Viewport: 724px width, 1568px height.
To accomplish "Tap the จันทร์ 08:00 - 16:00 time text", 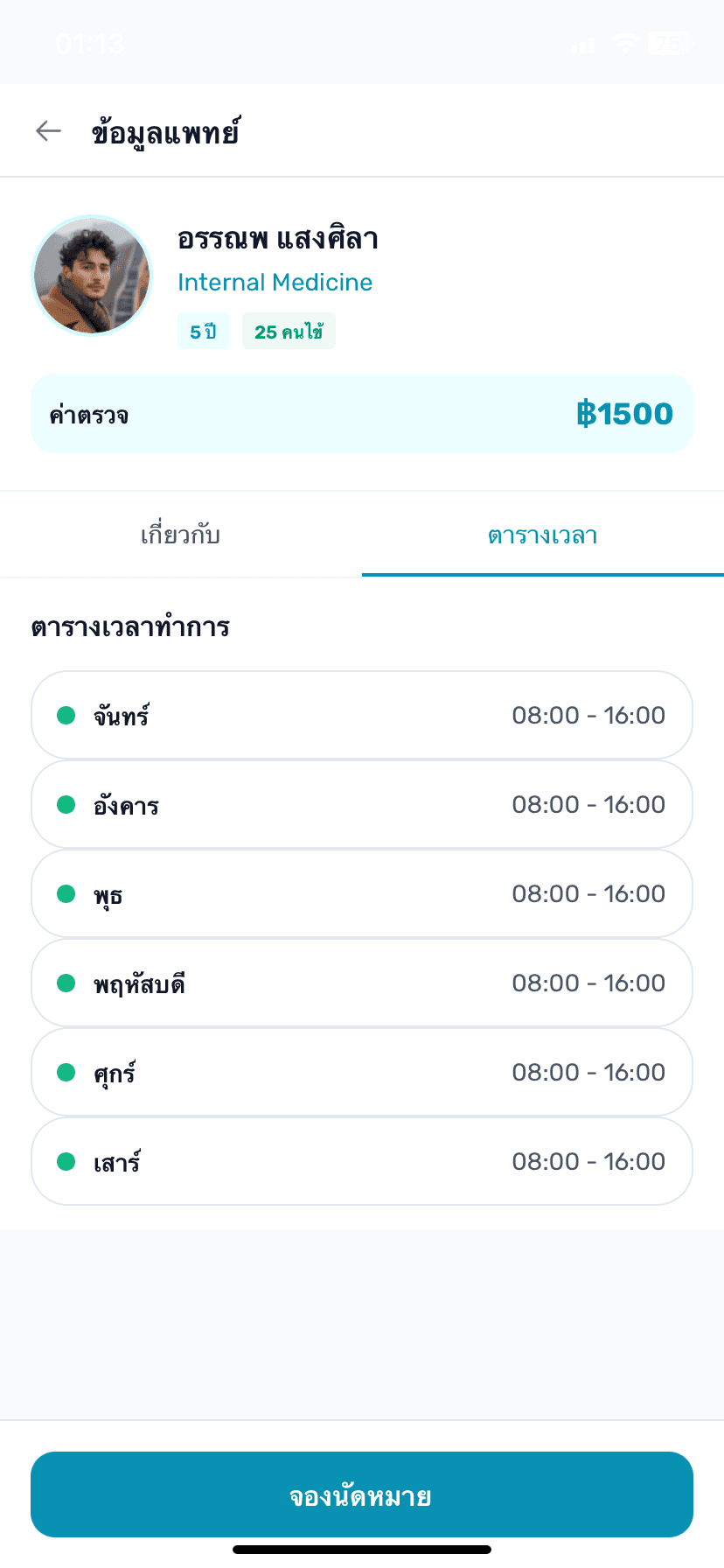I will (x=588, y=716).
